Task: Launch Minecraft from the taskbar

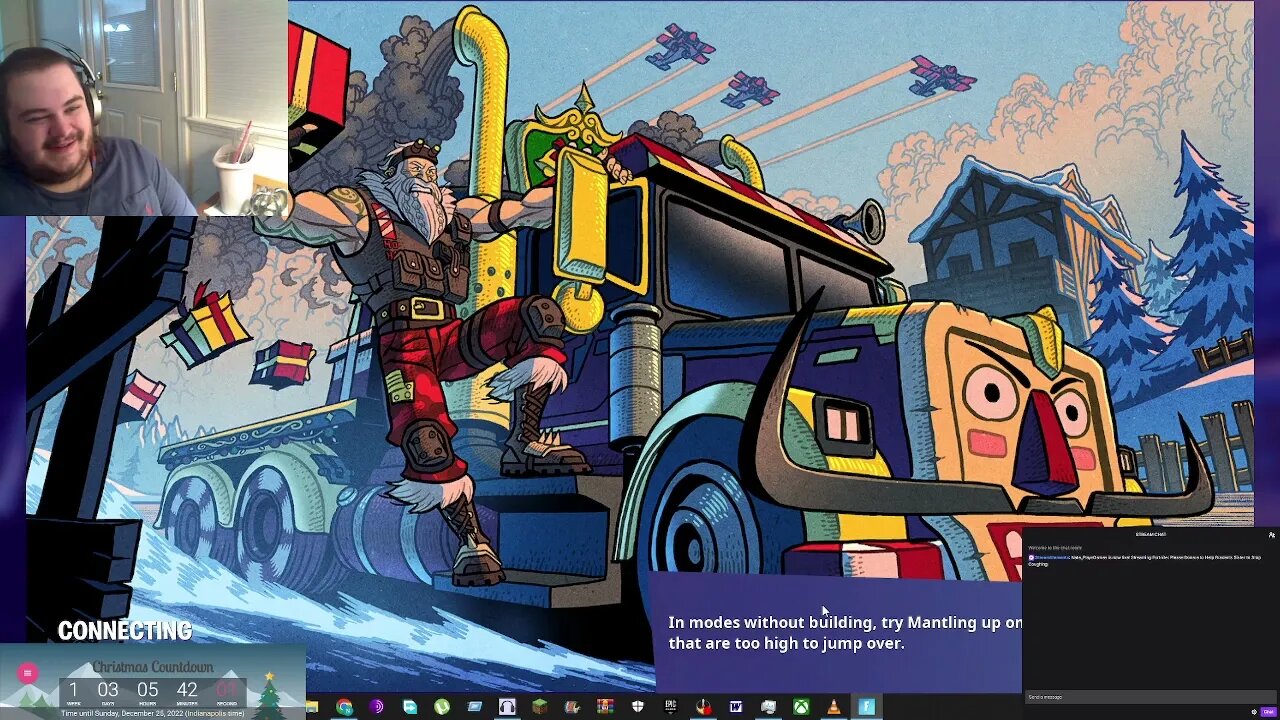Action: pyautogui.click(x=540, y=707)
